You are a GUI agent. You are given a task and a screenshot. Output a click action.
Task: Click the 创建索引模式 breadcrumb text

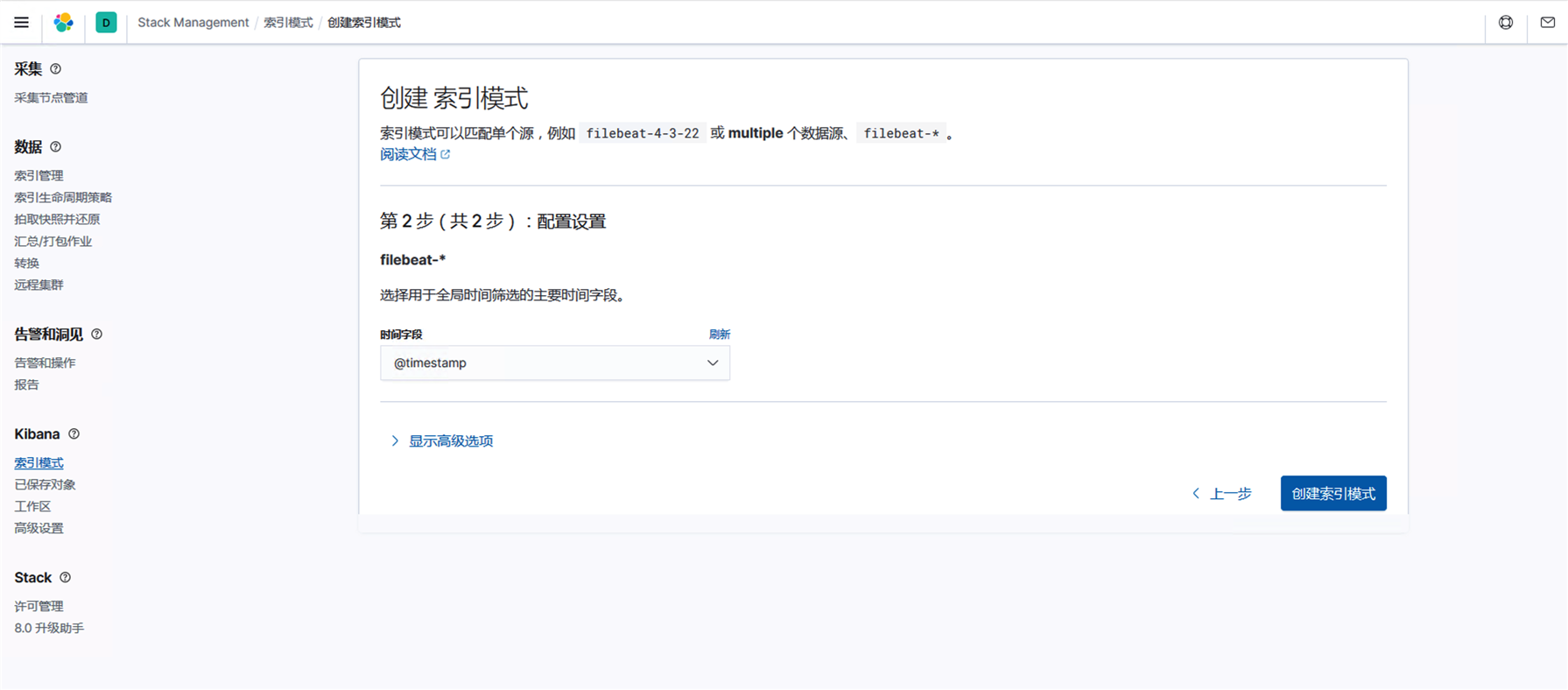pyautogui.click(x=364, y=23)
